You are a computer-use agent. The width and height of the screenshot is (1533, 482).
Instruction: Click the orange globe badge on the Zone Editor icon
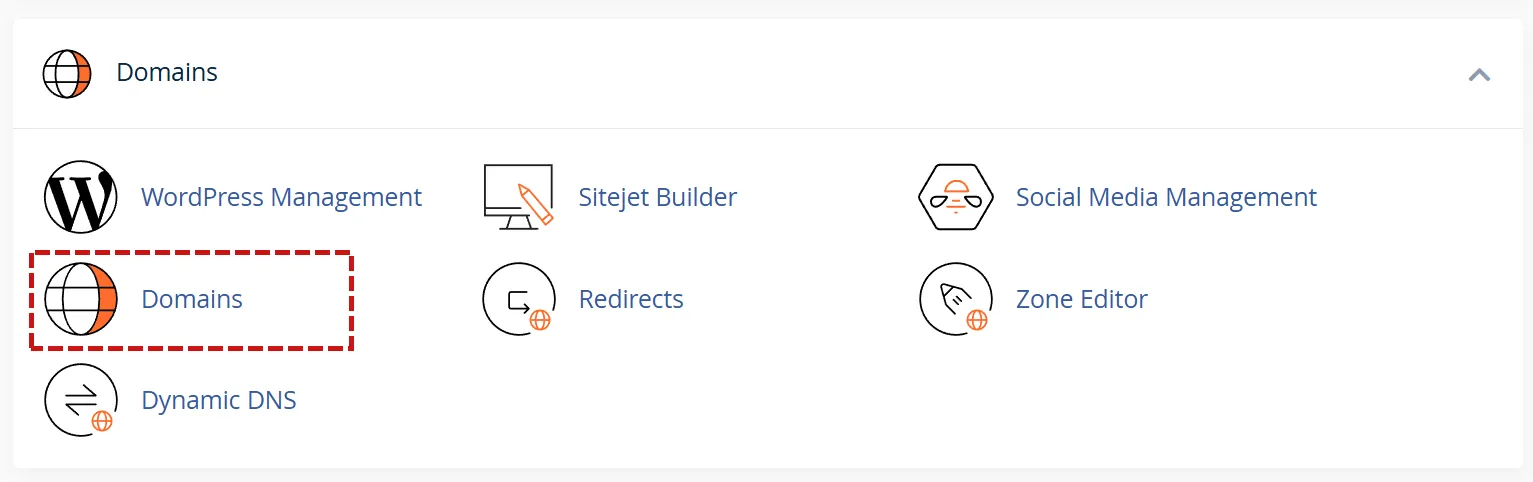pyautogui.click(x=977, y=320)
